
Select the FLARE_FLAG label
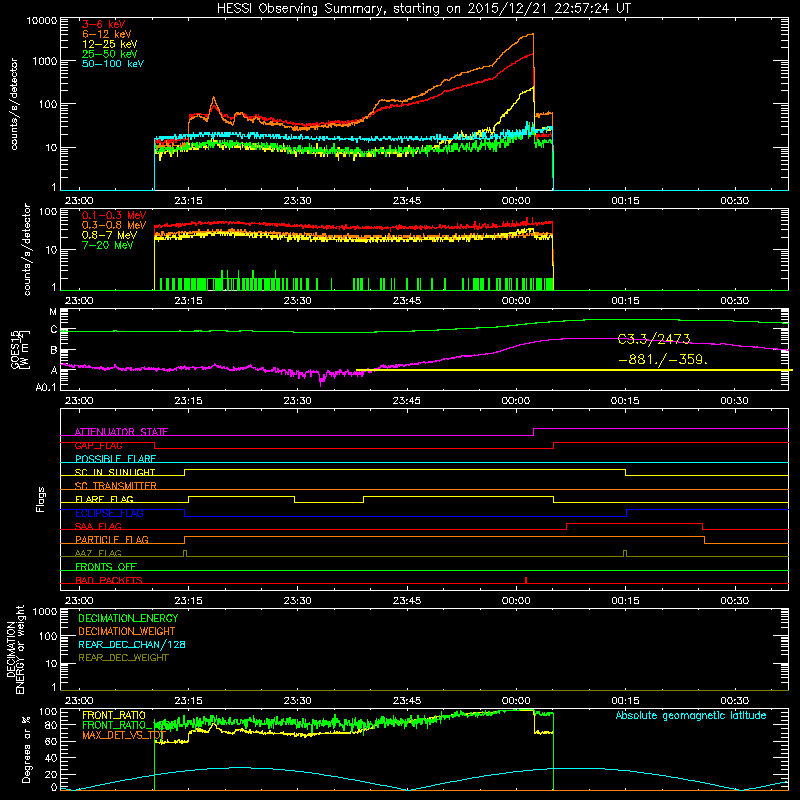coord(104,499)
